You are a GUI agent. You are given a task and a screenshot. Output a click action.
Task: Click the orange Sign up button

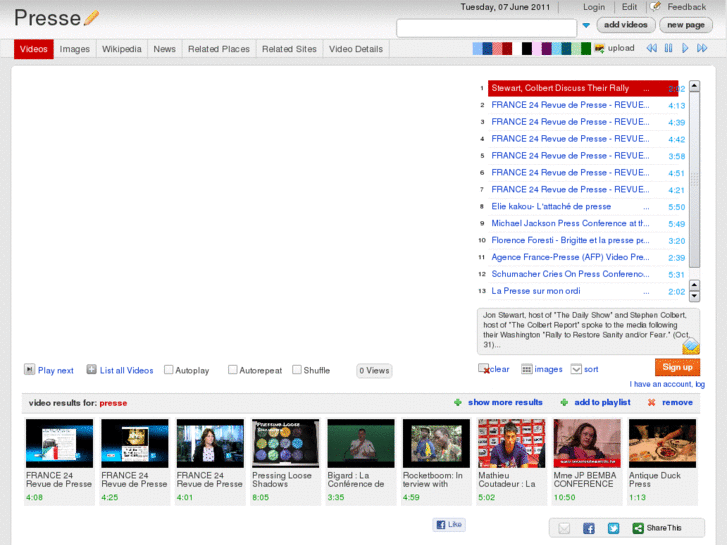pos(677,367)
